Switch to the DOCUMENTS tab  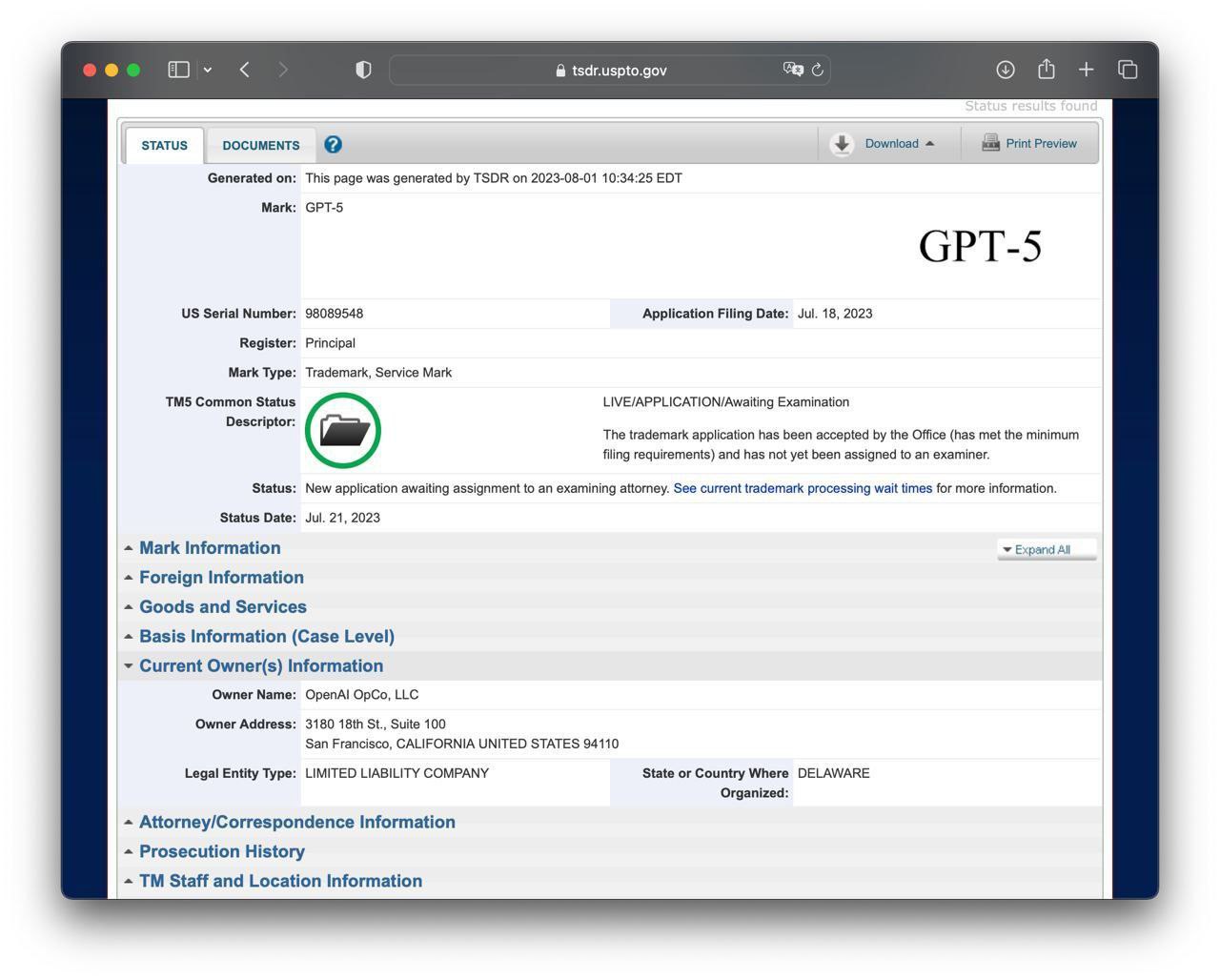tap(261, 146)
